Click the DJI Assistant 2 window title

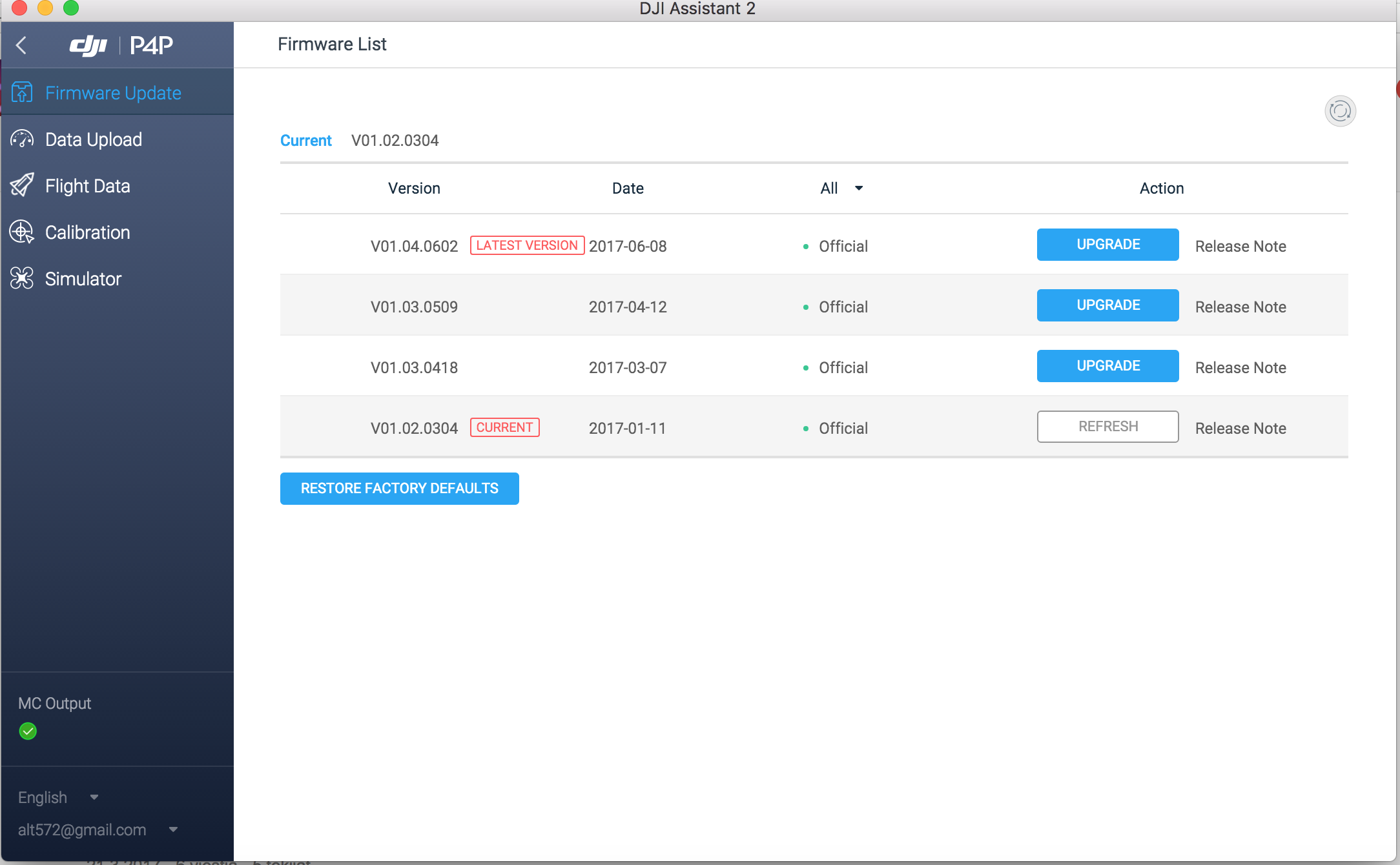pos(697,9)
